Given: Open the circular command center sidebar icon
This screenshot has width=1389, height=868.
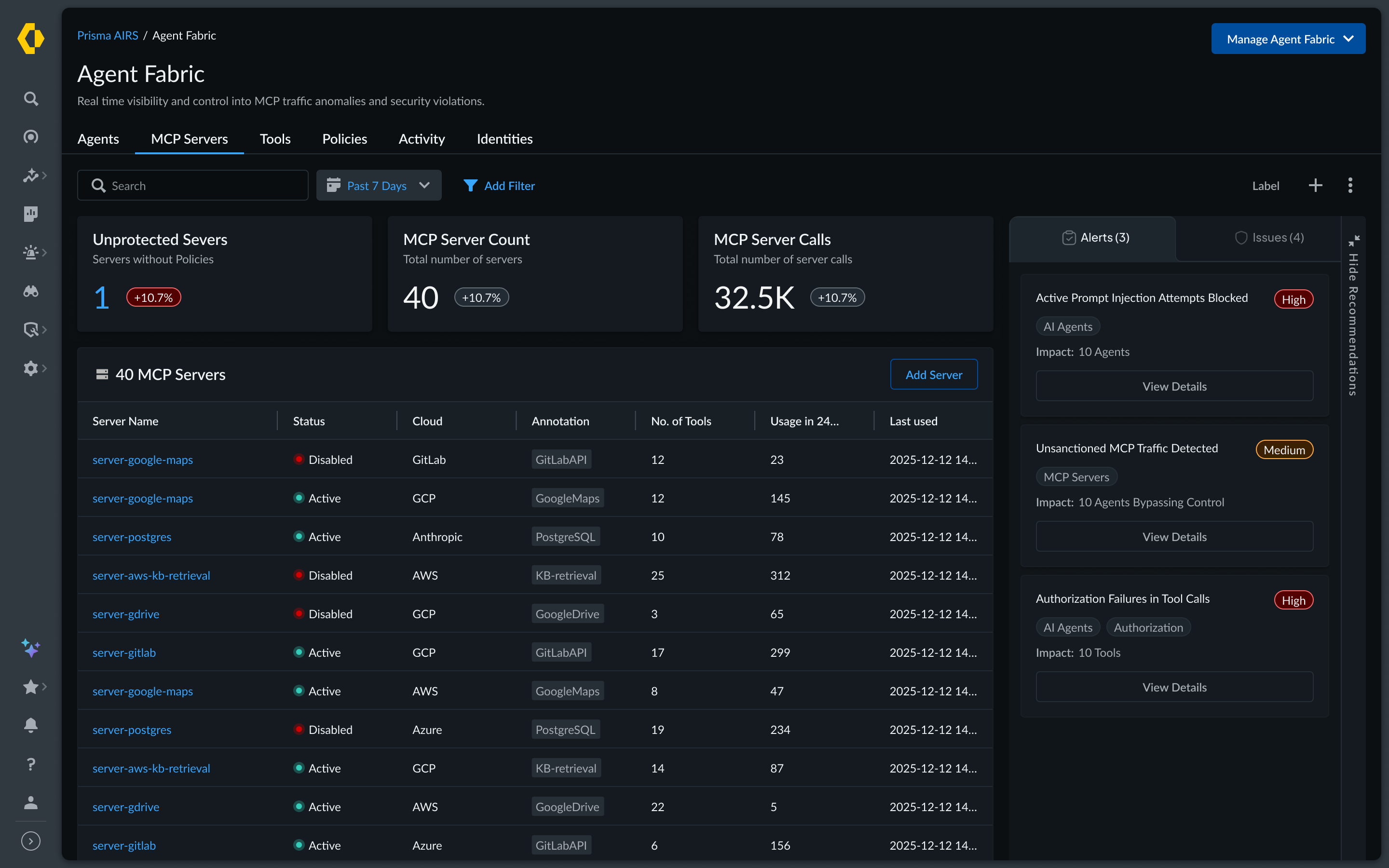Looking at the screenshot, I should 31,136.
